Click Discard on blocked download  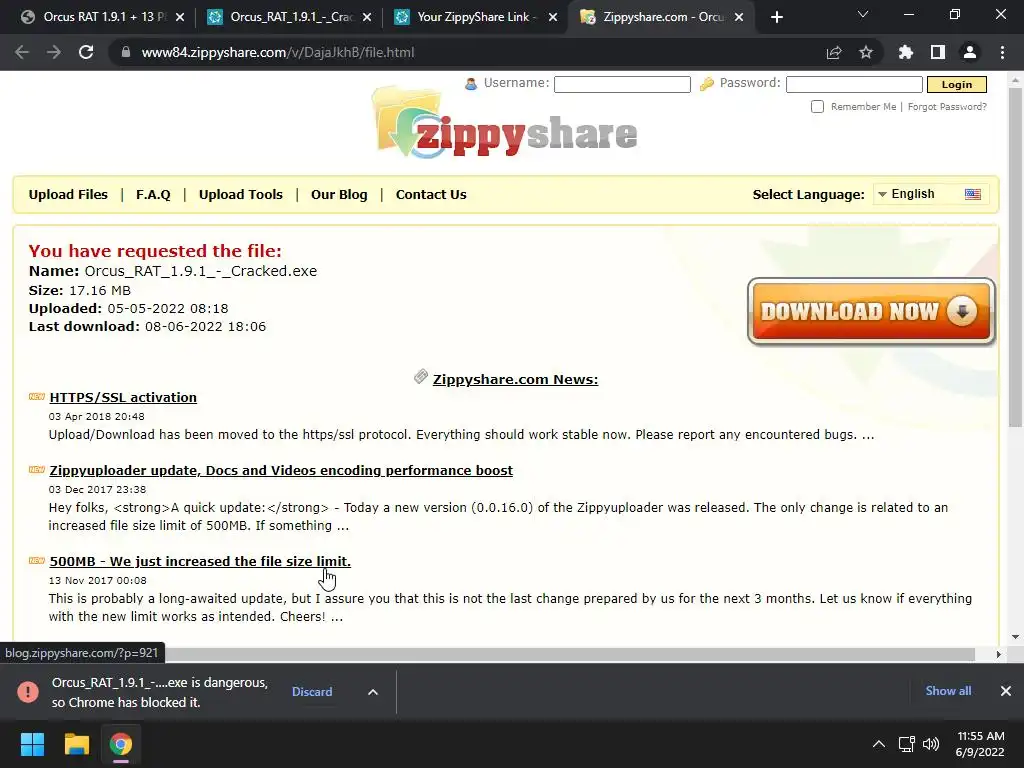point(312,692)
